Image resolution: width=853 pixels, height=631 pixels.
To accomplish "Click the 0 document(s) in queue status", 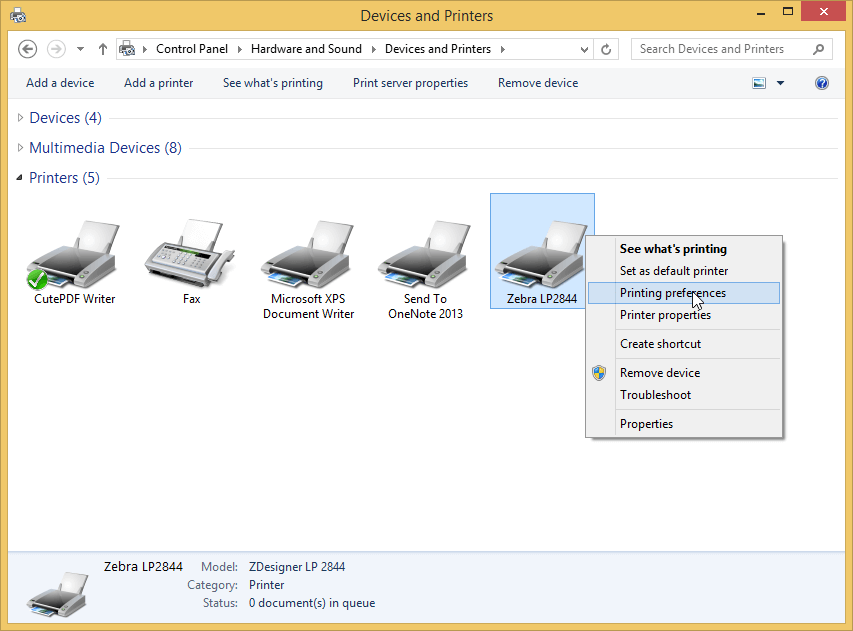I will 312,603.
